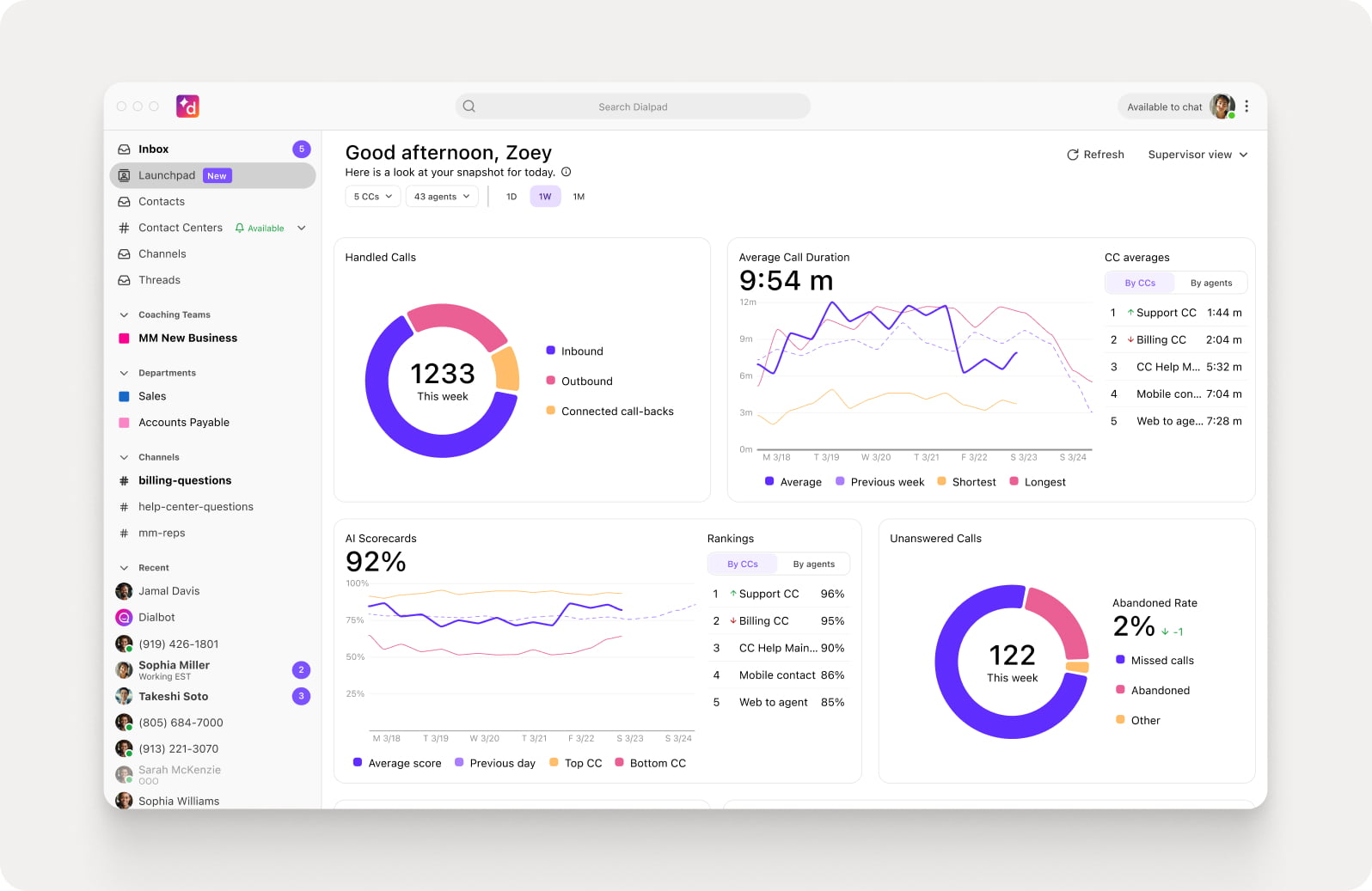Switch CC averages to By CCs
This screenshot has width=1372, height=891.
coord(1140,283)
